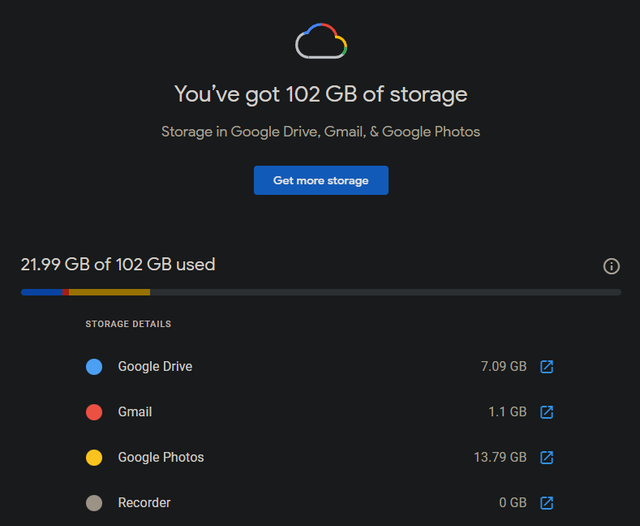Open Gmail storage external link icon
Viewport: 640px width, 526px height.
[x=547, y=412]
